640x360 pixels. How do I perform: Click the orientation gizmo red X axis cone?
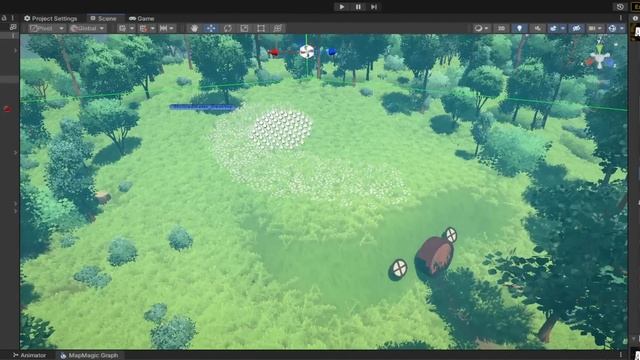tap(589, 62)
